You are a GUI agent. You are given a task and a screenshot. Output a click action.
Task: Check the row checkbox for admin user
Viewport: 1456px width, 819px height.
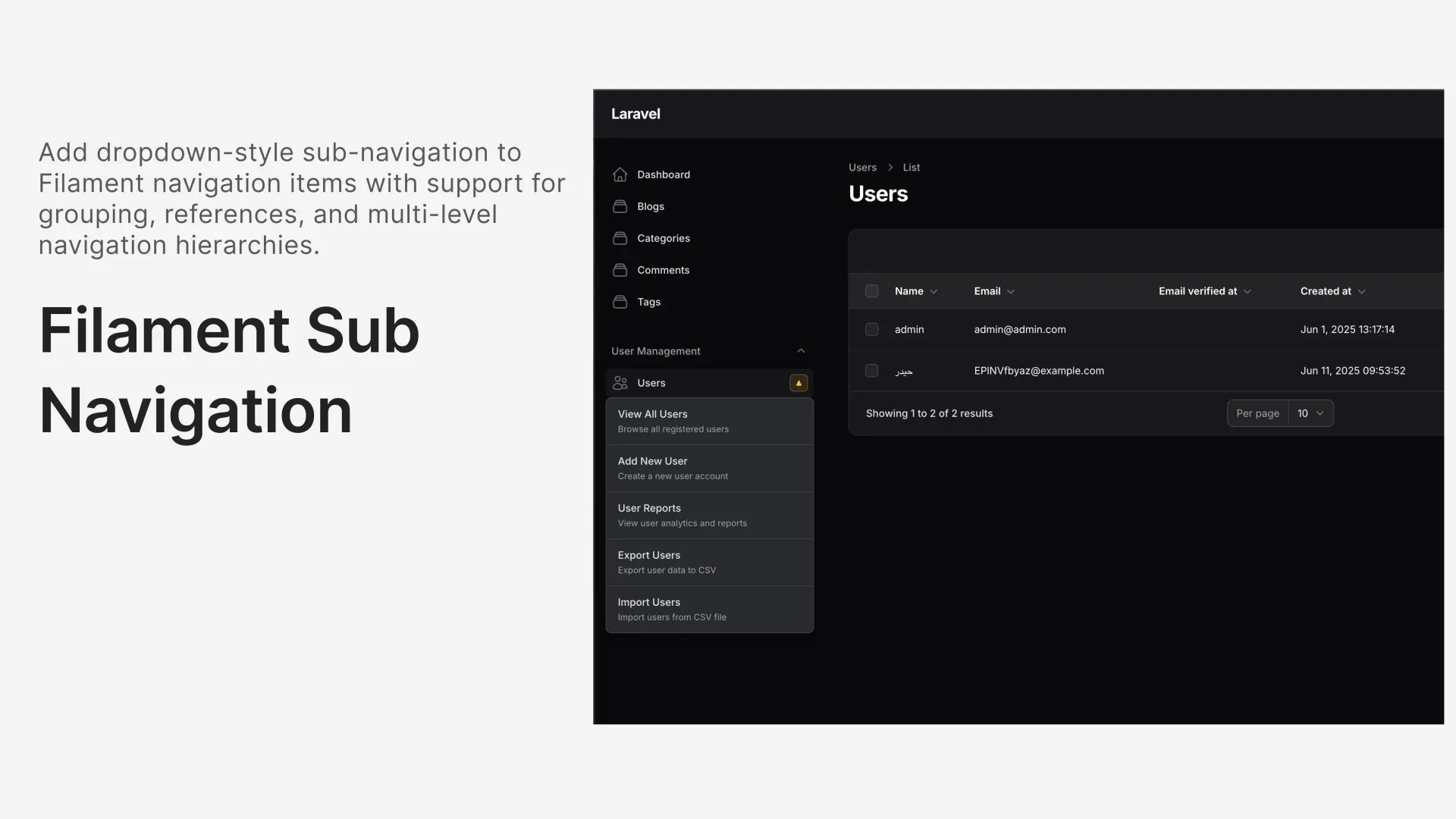click(x=871, y=329)
